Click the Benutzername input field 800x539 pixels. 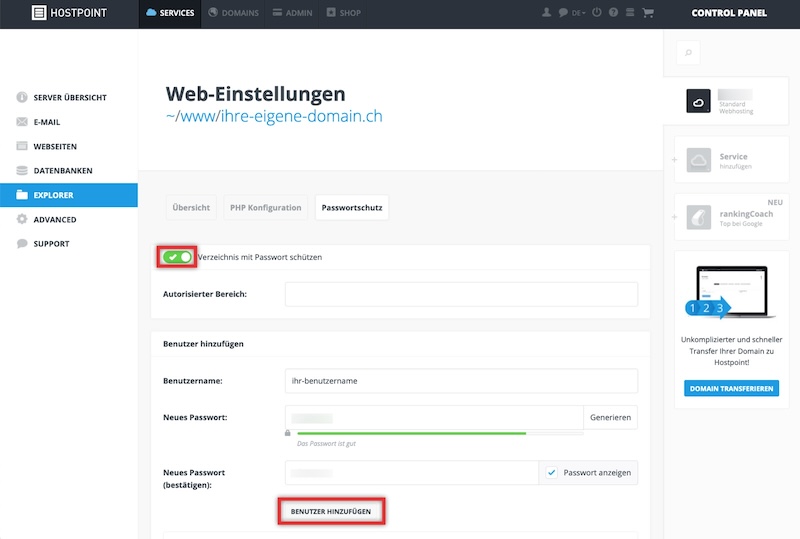[x=461, y=381]
